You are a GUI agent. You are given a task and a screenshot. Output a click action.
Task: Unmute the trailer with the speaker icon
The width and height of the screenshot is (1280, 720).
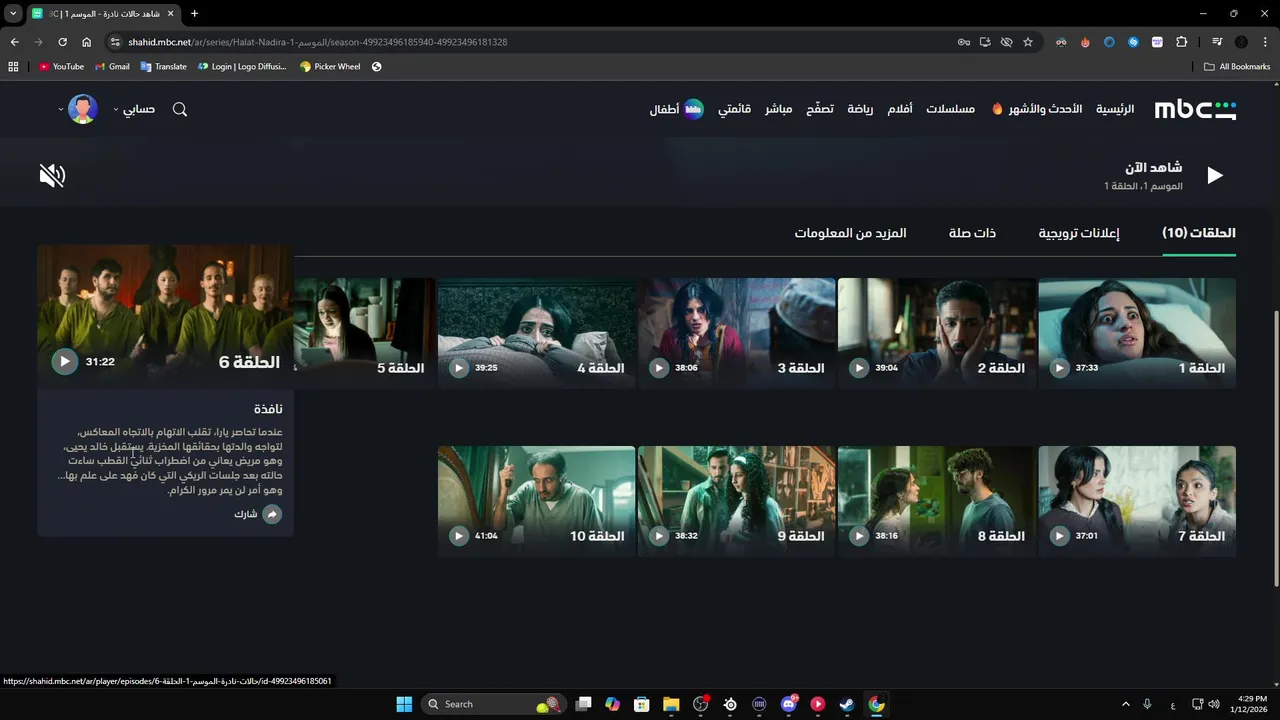point(52,176)
